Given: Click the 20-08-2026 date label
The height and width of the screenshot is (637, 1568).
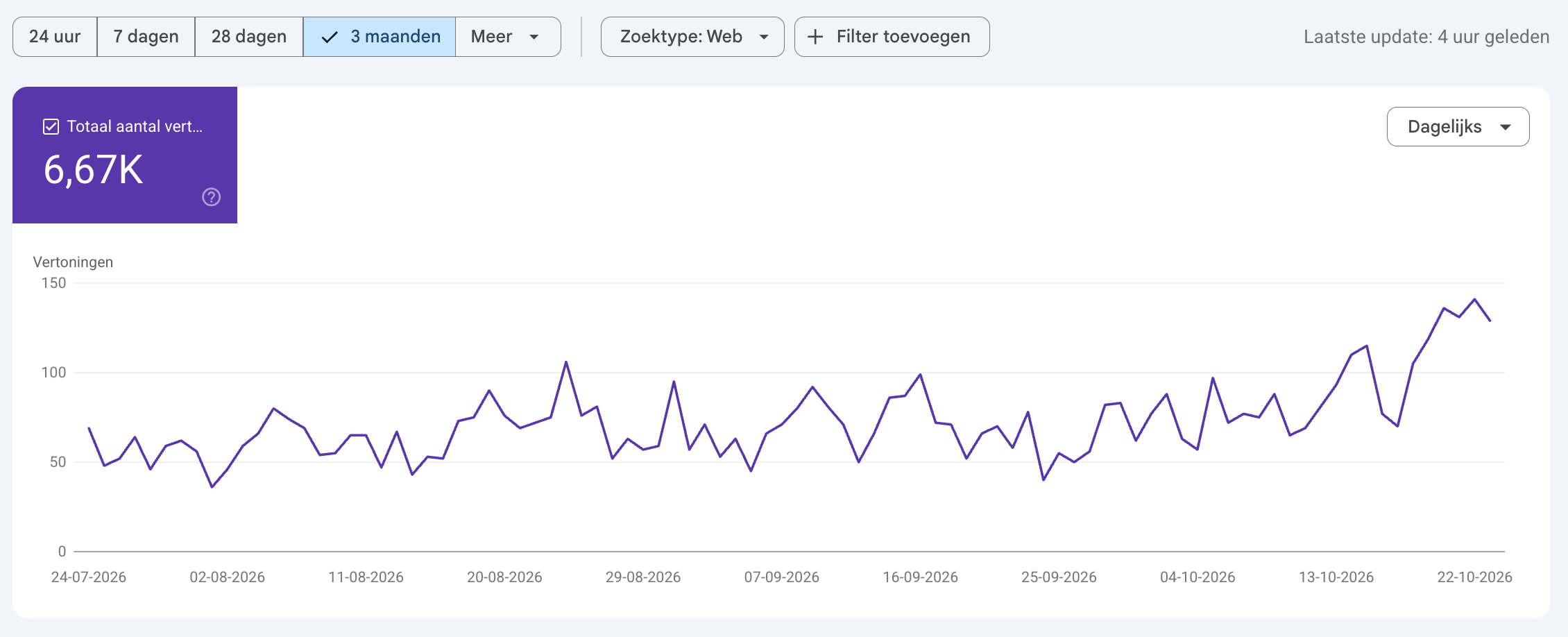Looking at the screenshot, I should pos(504,577).
